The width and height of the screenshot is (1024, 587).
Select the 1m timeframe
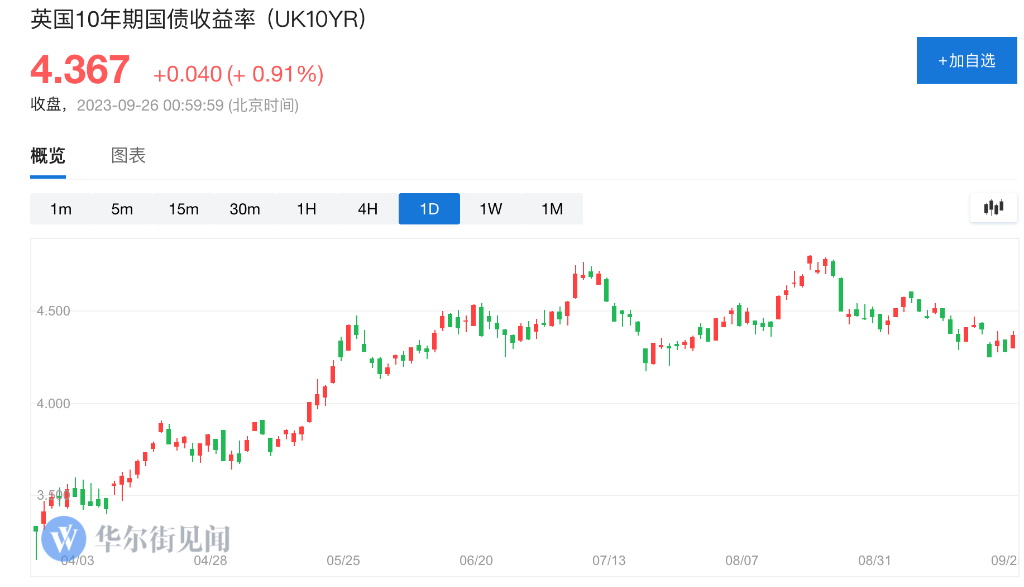tap(61, 209)
